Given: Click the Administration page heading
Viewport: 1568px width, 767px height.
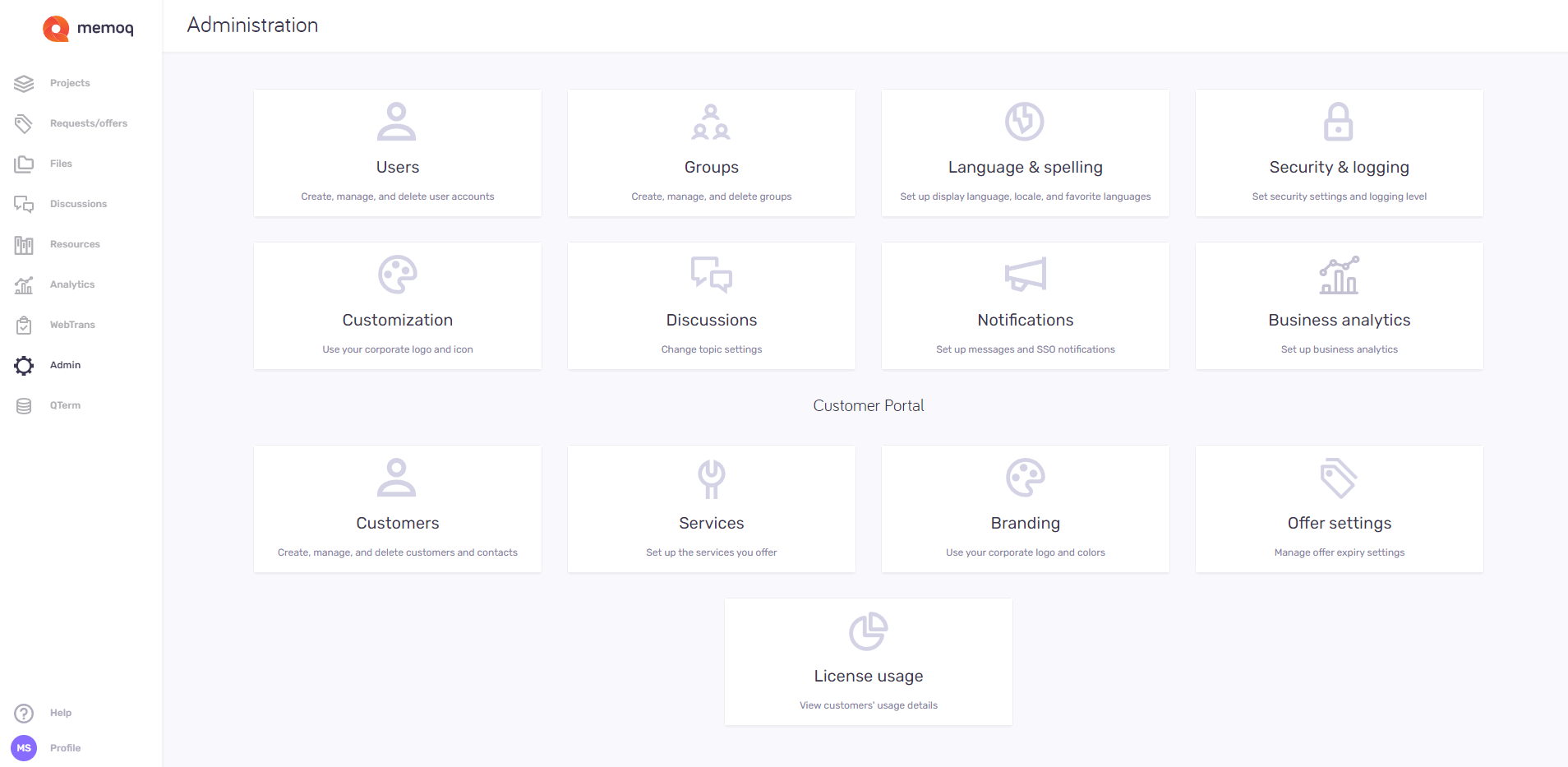Looking at the screenshot, I should coord(252,25).
